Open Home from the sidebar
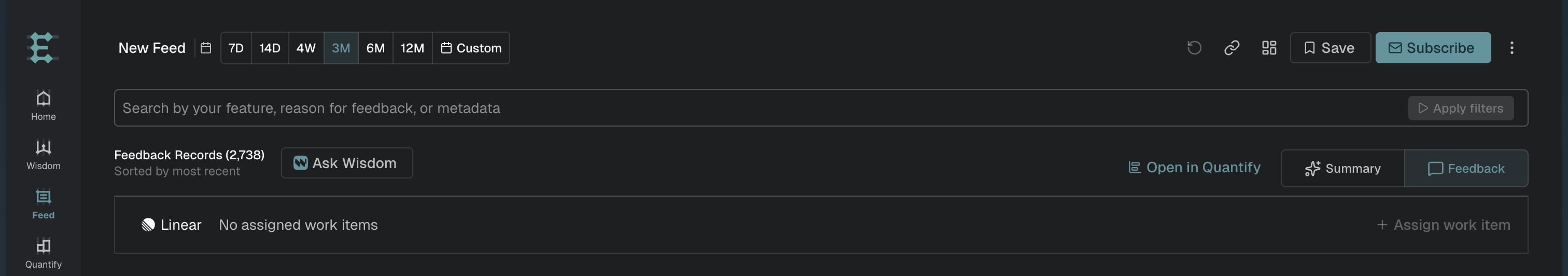Screen dimensions: 1568x276 pyautogui.click(x=43, y=105)
